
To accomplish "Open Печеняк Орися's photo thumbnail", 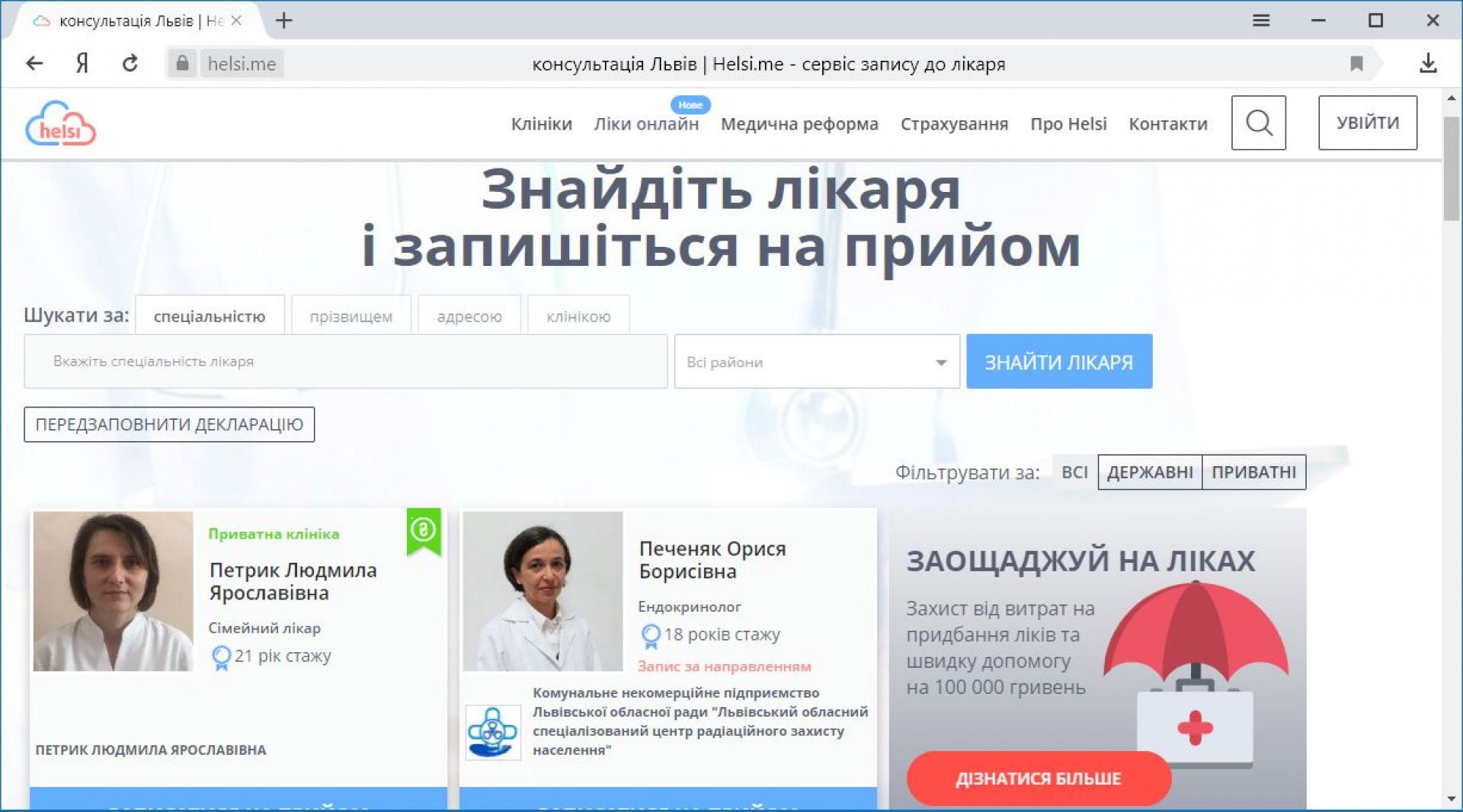I will coord(543,591).
